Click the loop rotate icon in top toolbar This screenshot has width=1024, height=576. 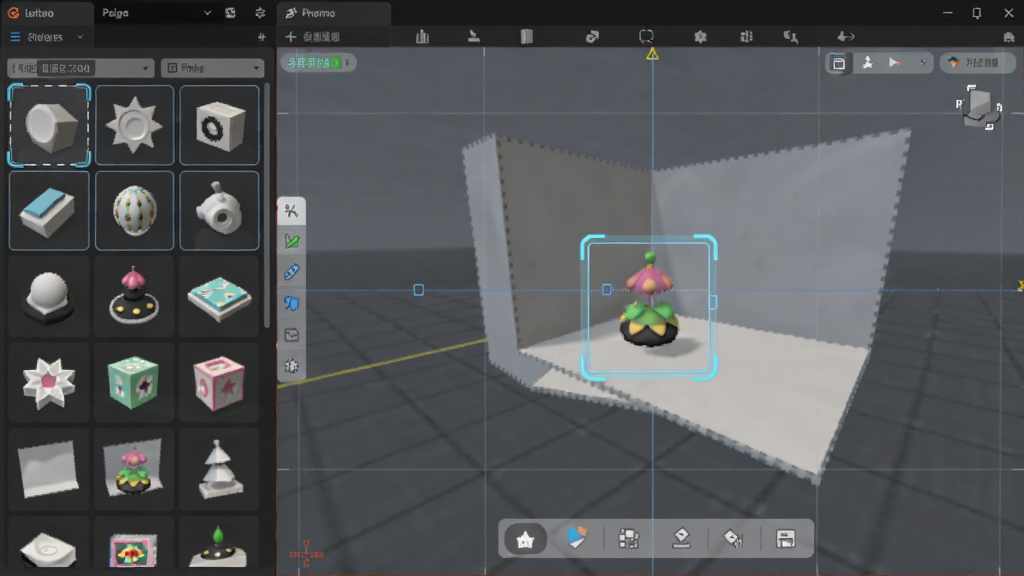[x=646, y=37]
